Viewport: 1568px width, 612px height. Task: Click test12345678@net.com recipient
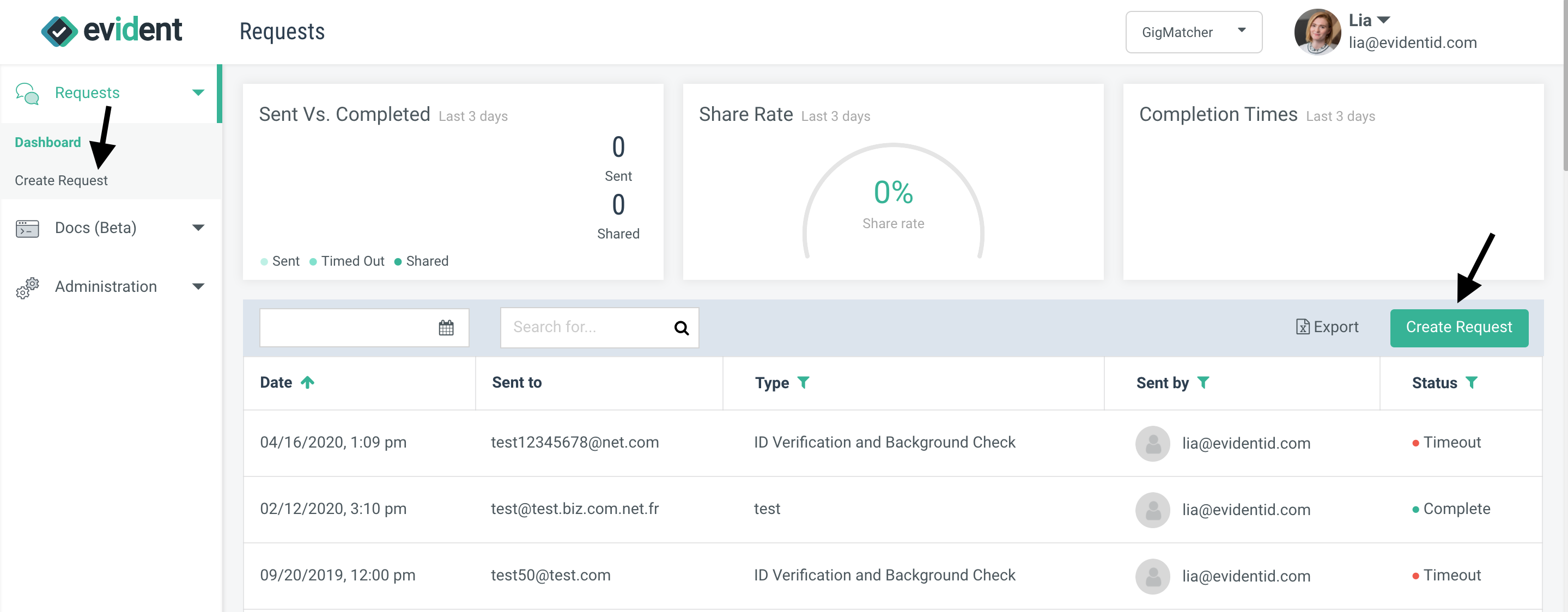[575, 443]
